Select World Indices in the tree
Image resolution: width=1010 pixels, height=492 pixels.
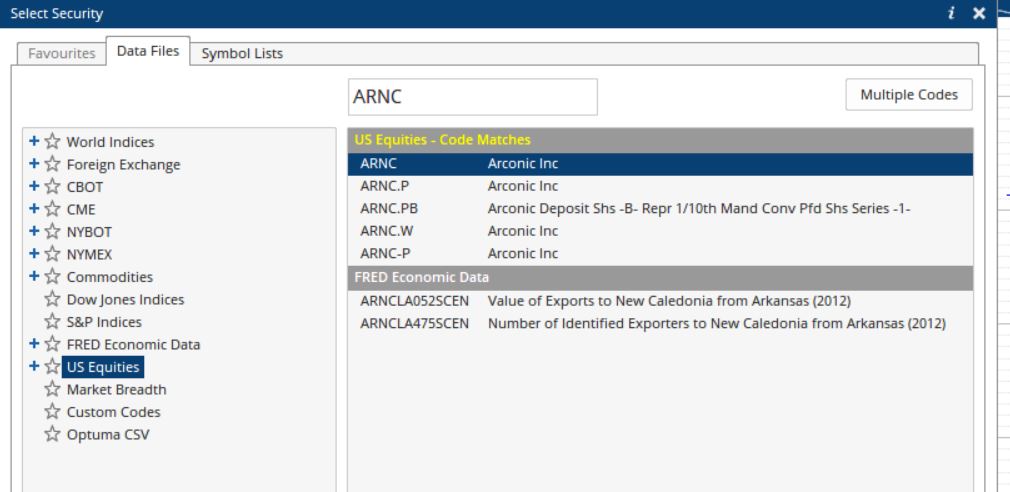[x=110, y=142]
